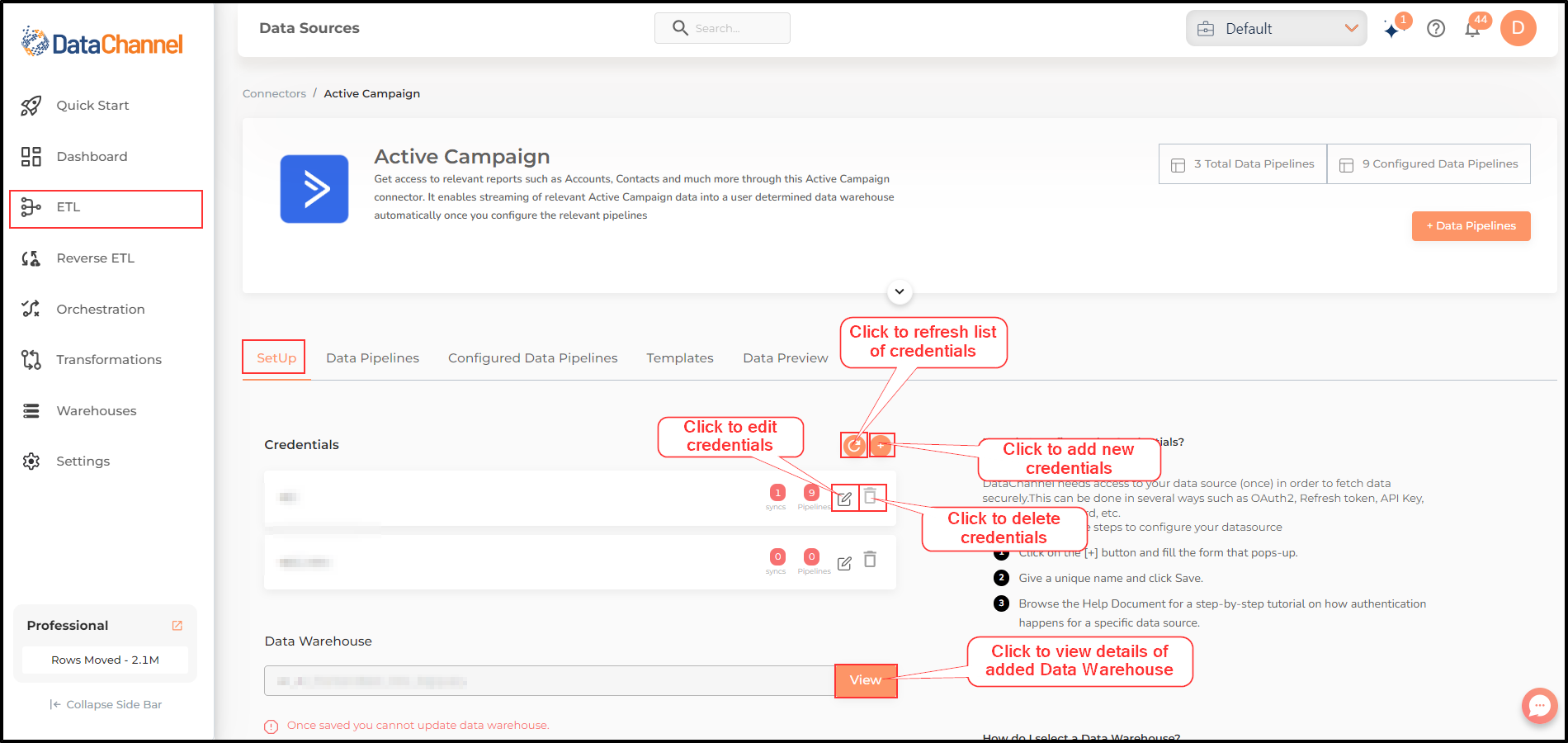
Task: Refresh the list of credentials
Action: point(854,446)
